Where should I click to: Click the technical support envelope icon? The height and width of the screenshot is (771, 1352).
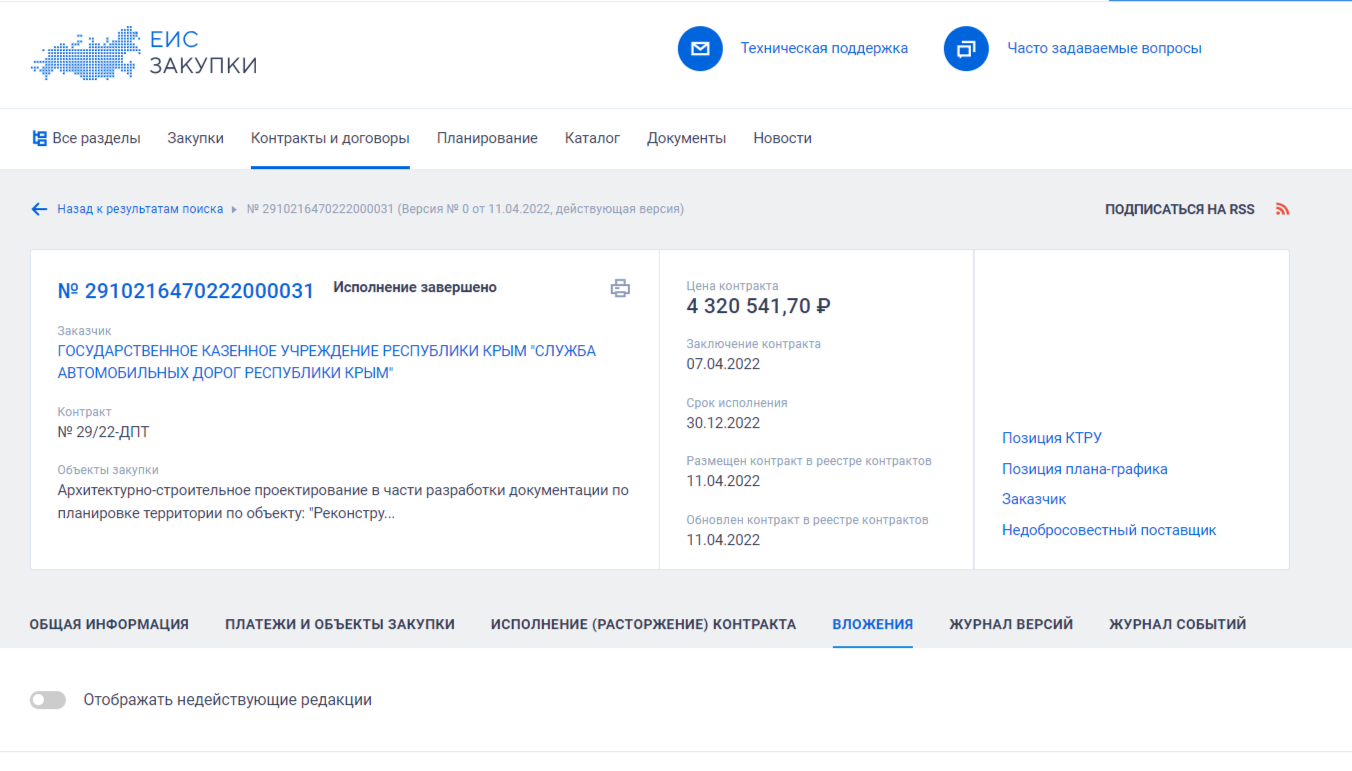[700, 49]
